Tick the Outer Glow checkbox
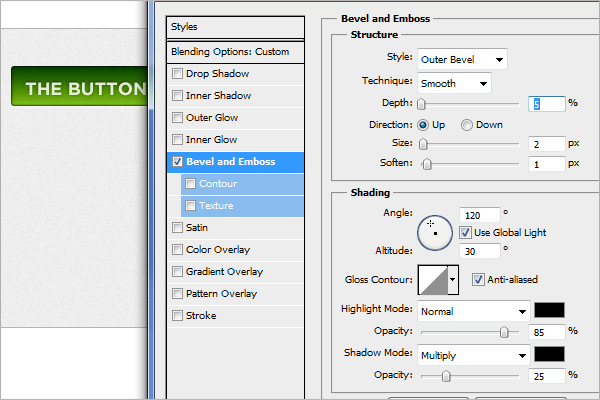 pos(177,117)
